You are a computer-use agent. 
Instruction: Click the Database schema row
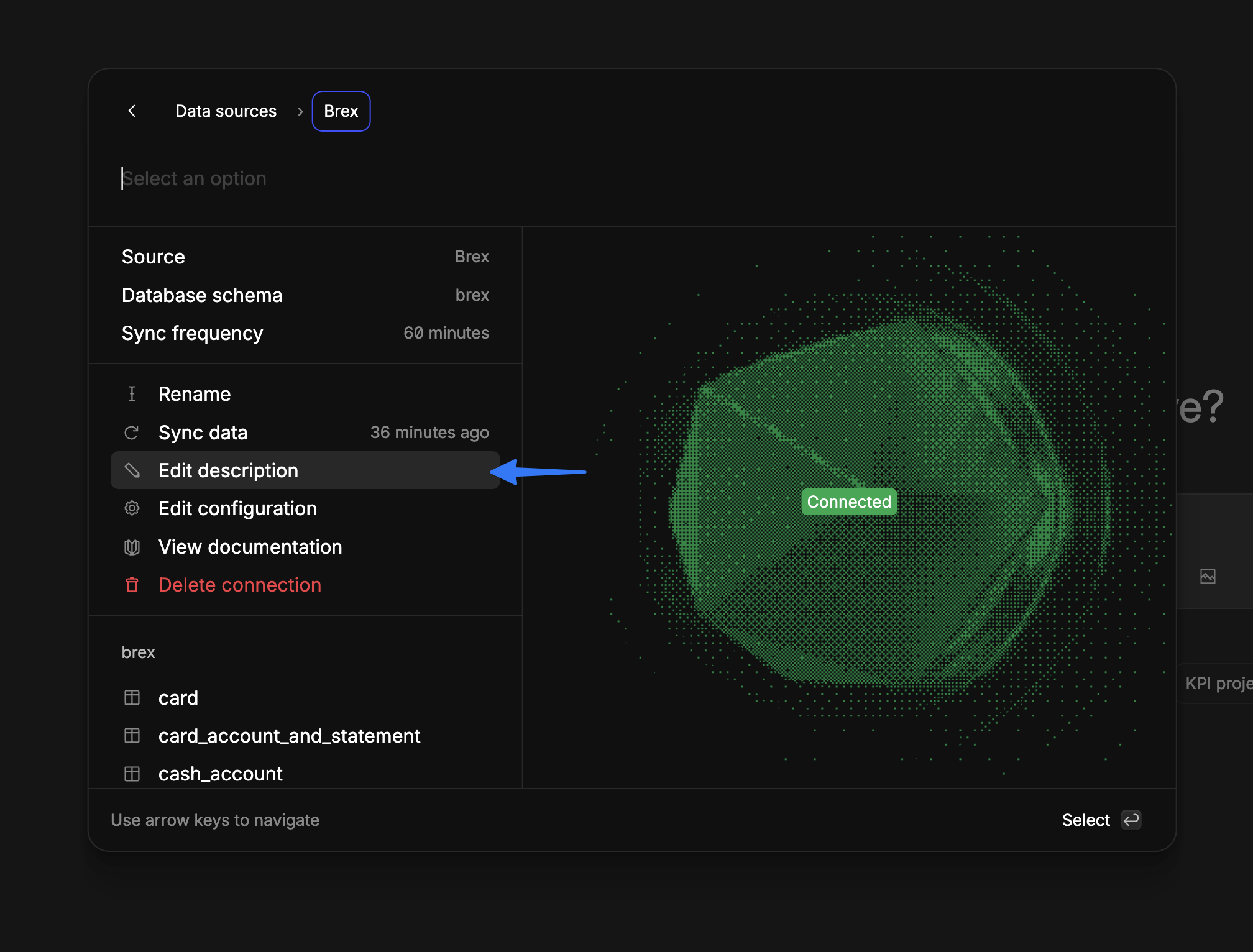click(x=305, y=295)
